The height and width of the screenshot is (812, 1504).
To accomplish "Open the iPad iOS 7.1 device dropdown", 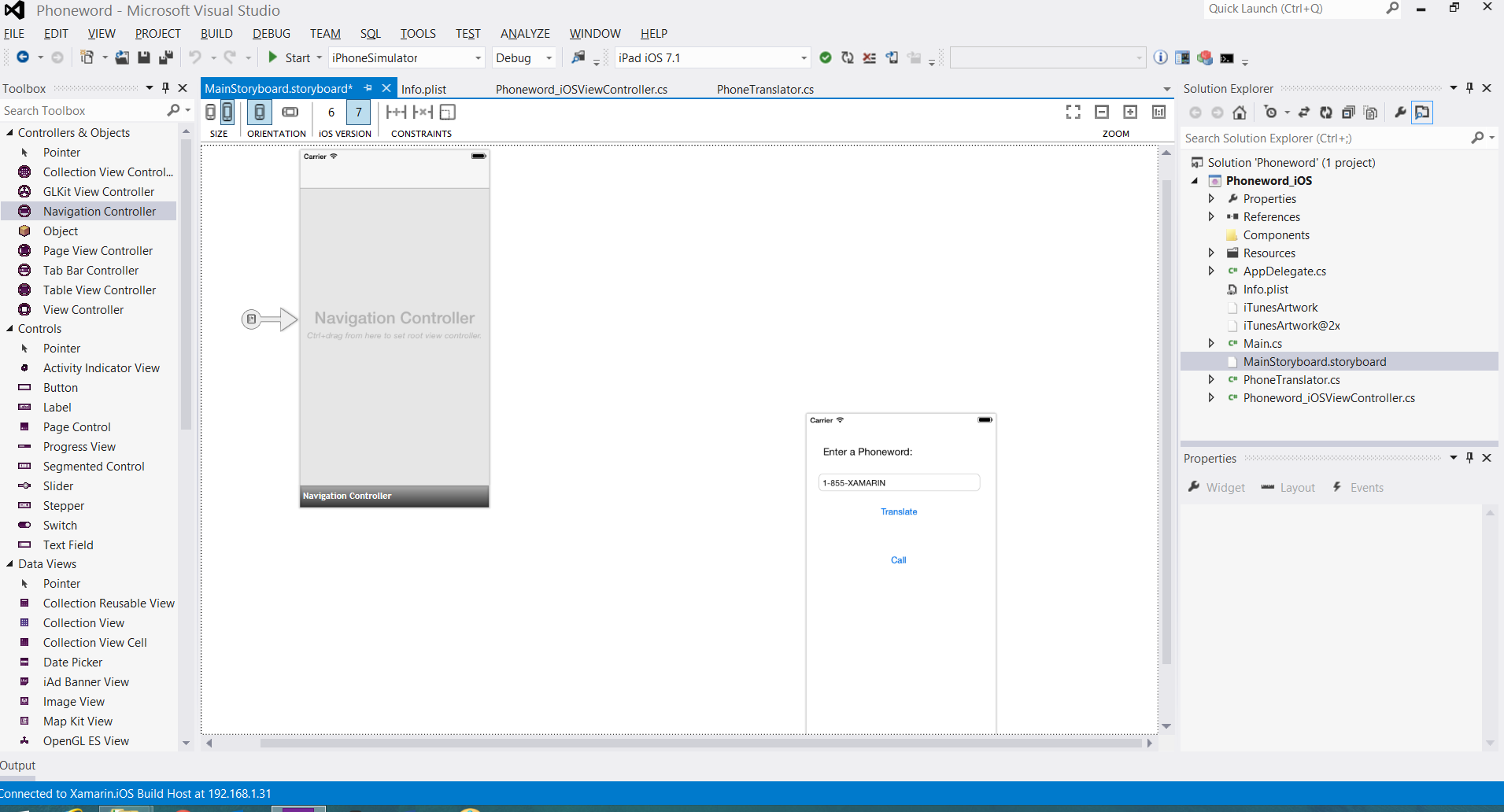I will pyautogui.click(x=803, y=58).
